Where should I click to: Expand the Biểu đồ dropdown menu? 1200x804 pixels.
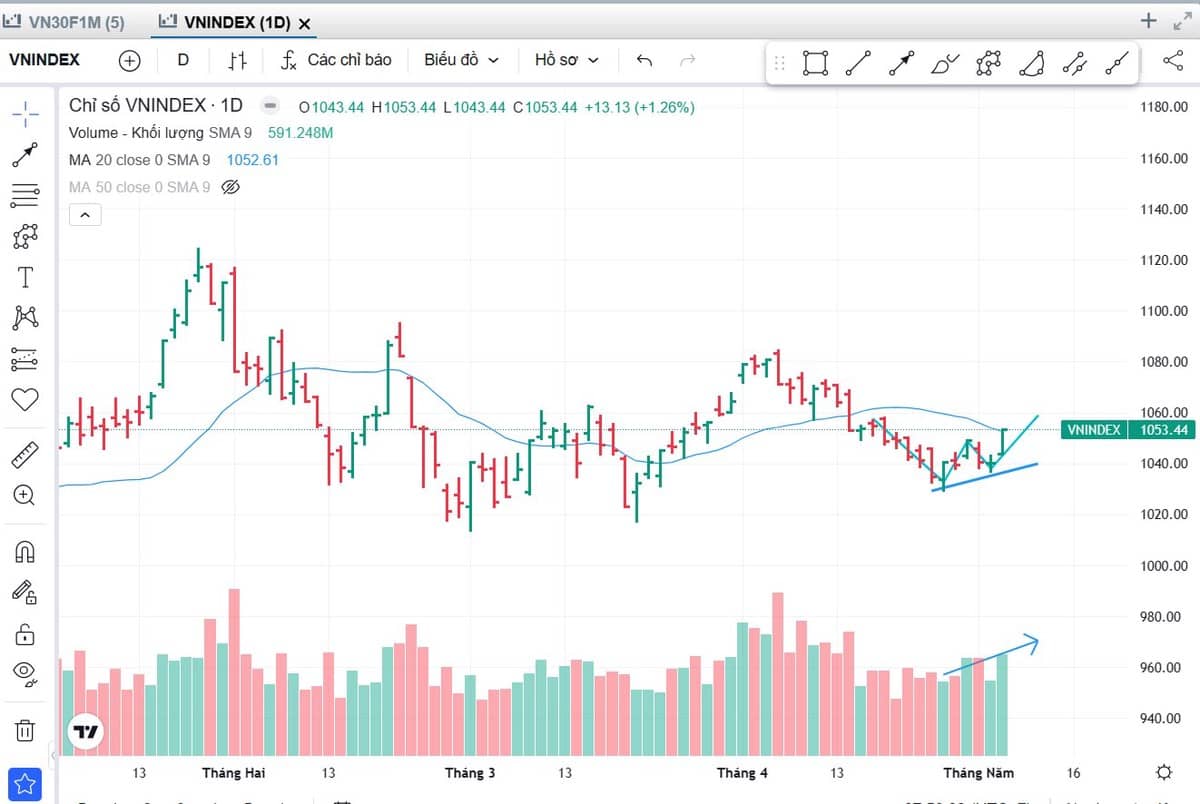461,60
